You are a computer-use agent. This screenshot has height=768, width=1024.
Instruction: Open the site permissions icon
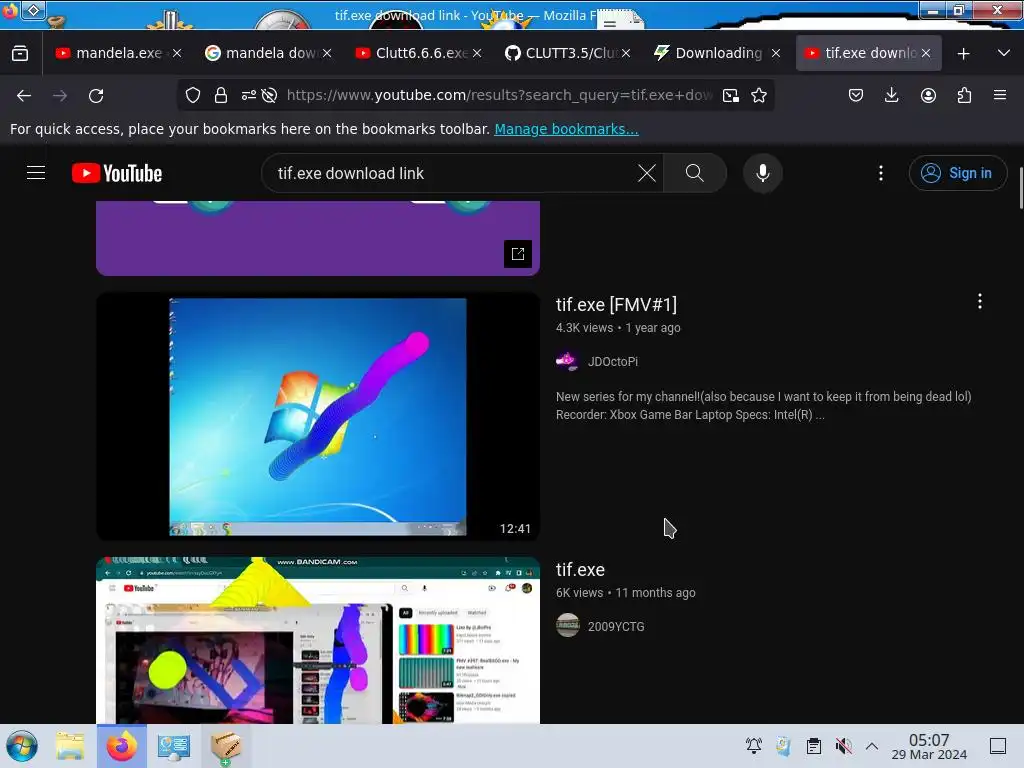(248, 95)
